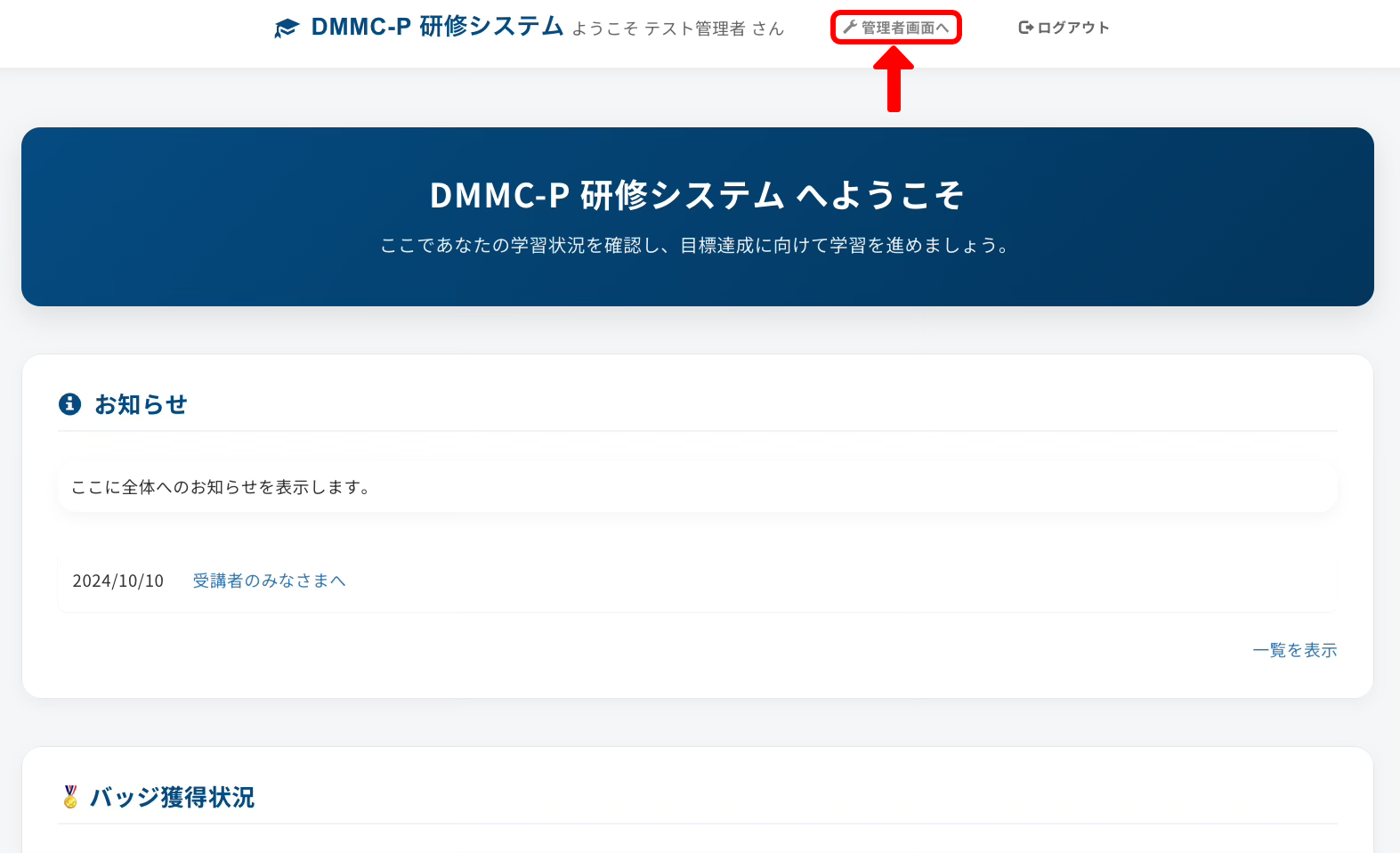Click the medal icon beside バッジ獲得状況
This screenshot has height=853, width=1400.
tap(70, 797)
